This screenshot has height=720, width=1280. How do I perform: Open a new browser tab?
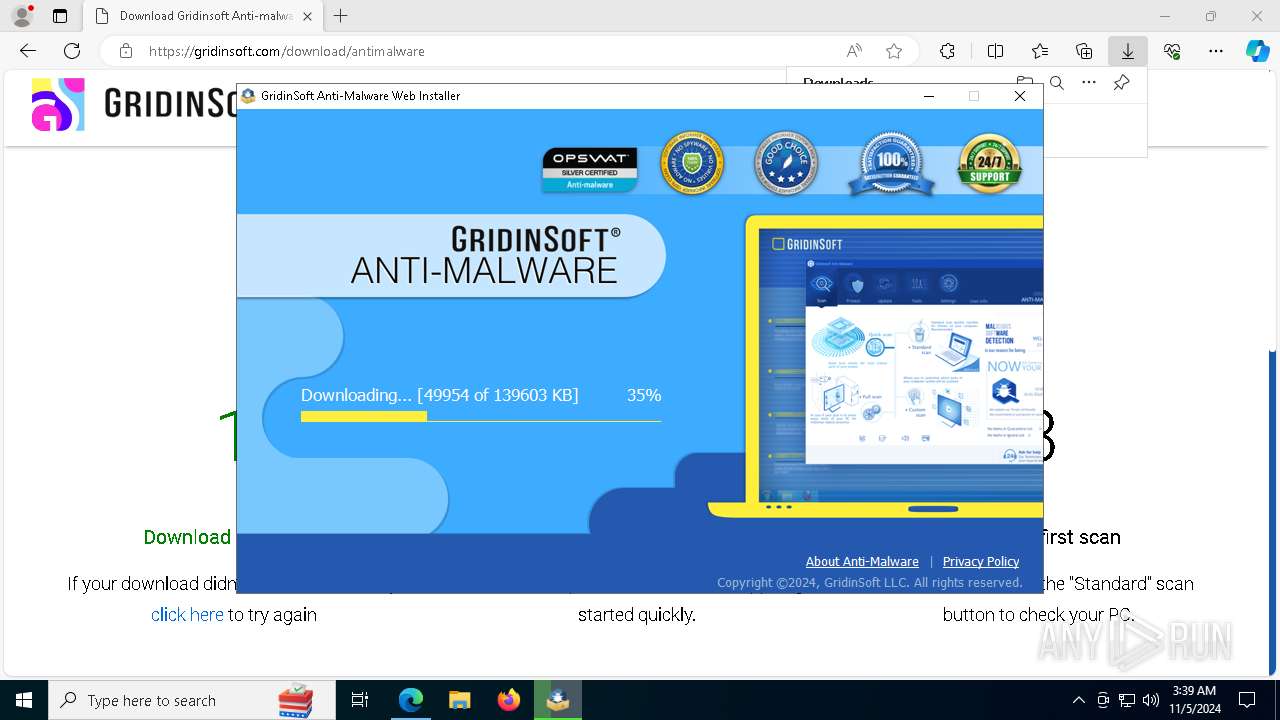coord(340,16)
